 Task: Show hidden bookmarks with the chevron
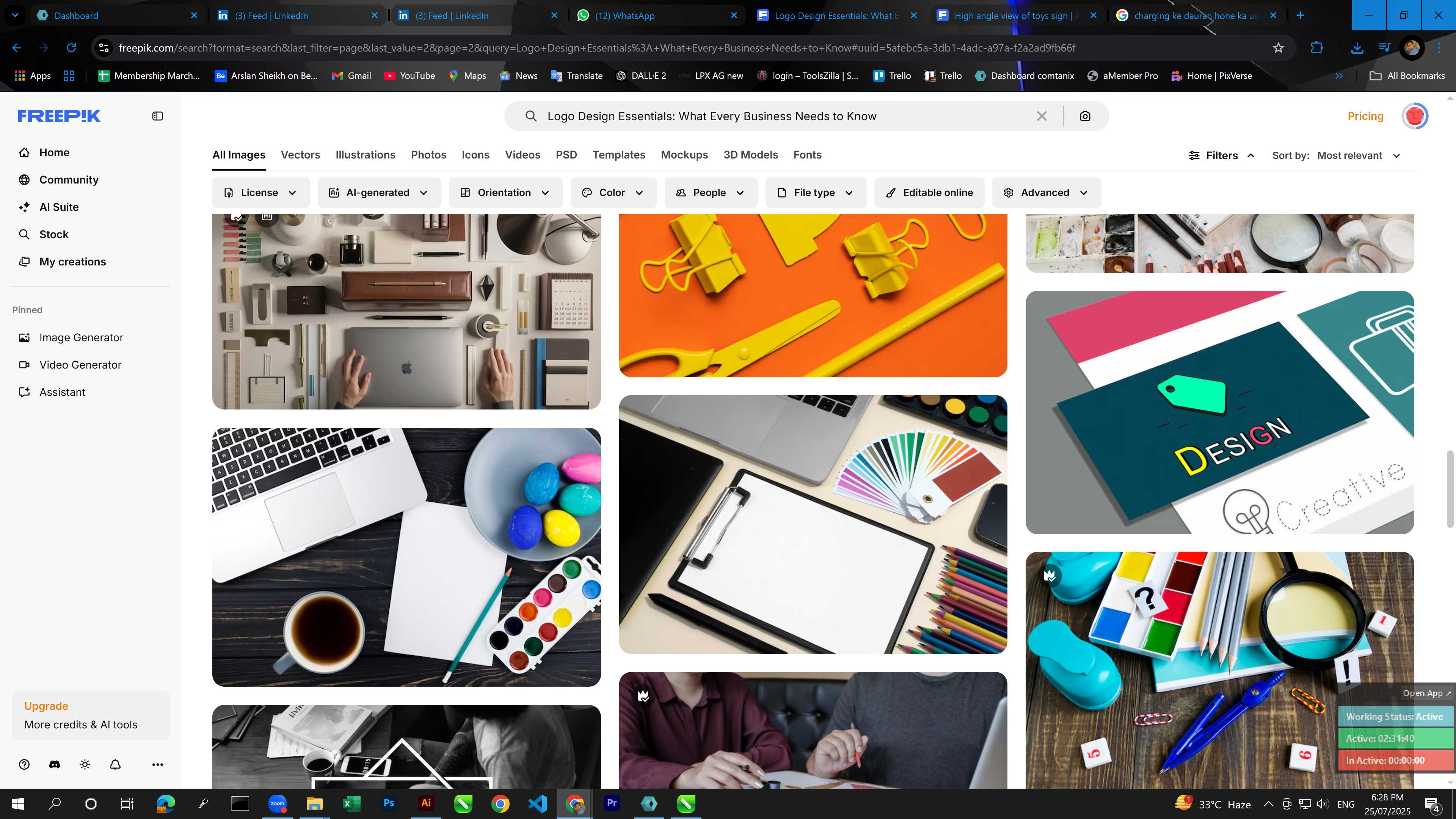pos(1339,76)
